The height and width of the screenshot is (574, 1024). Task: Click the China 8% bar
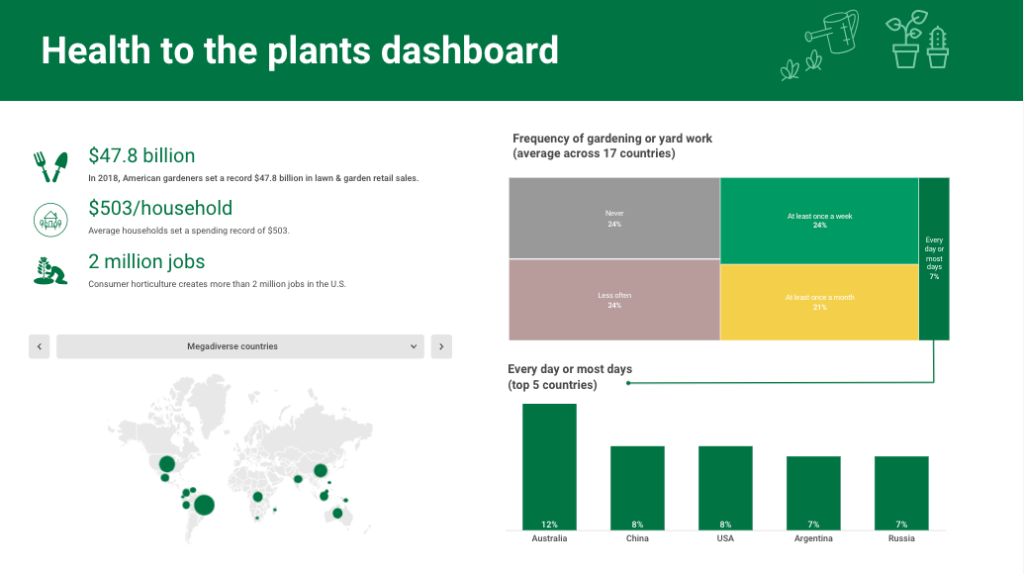point(637,488)
